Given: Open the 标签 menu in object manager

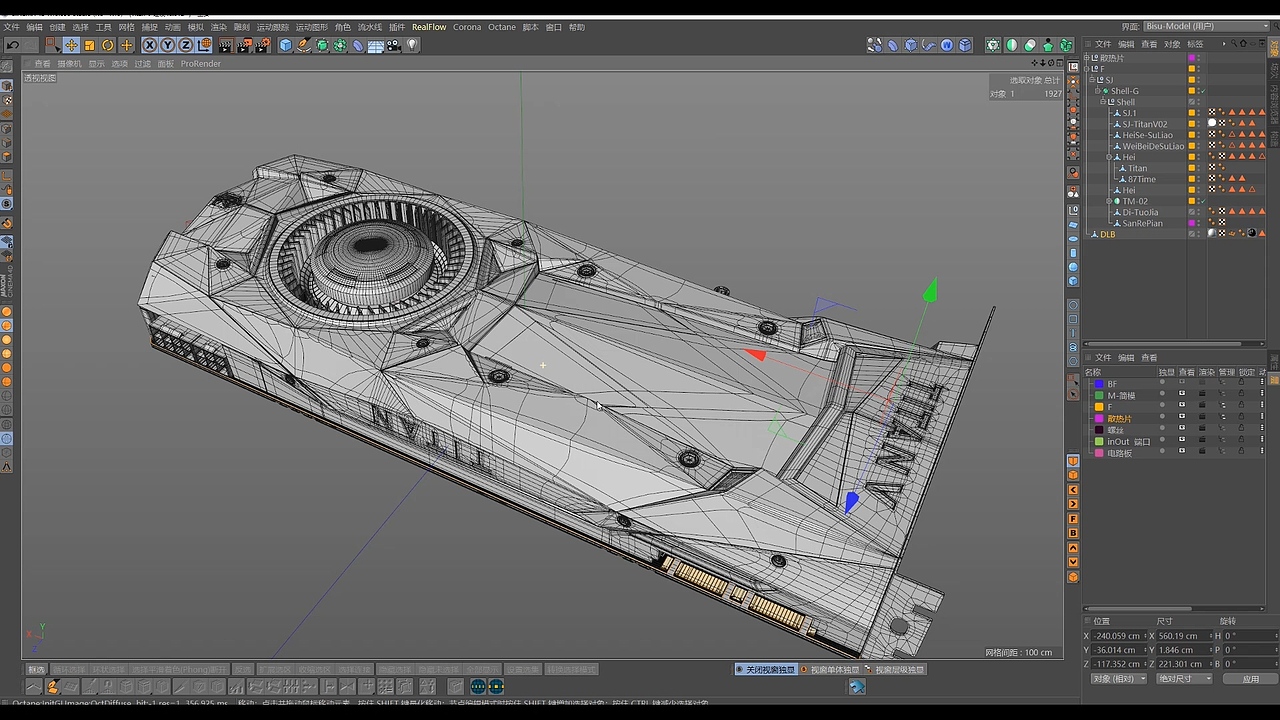Looking at the screenshot, I should 1195,44.
